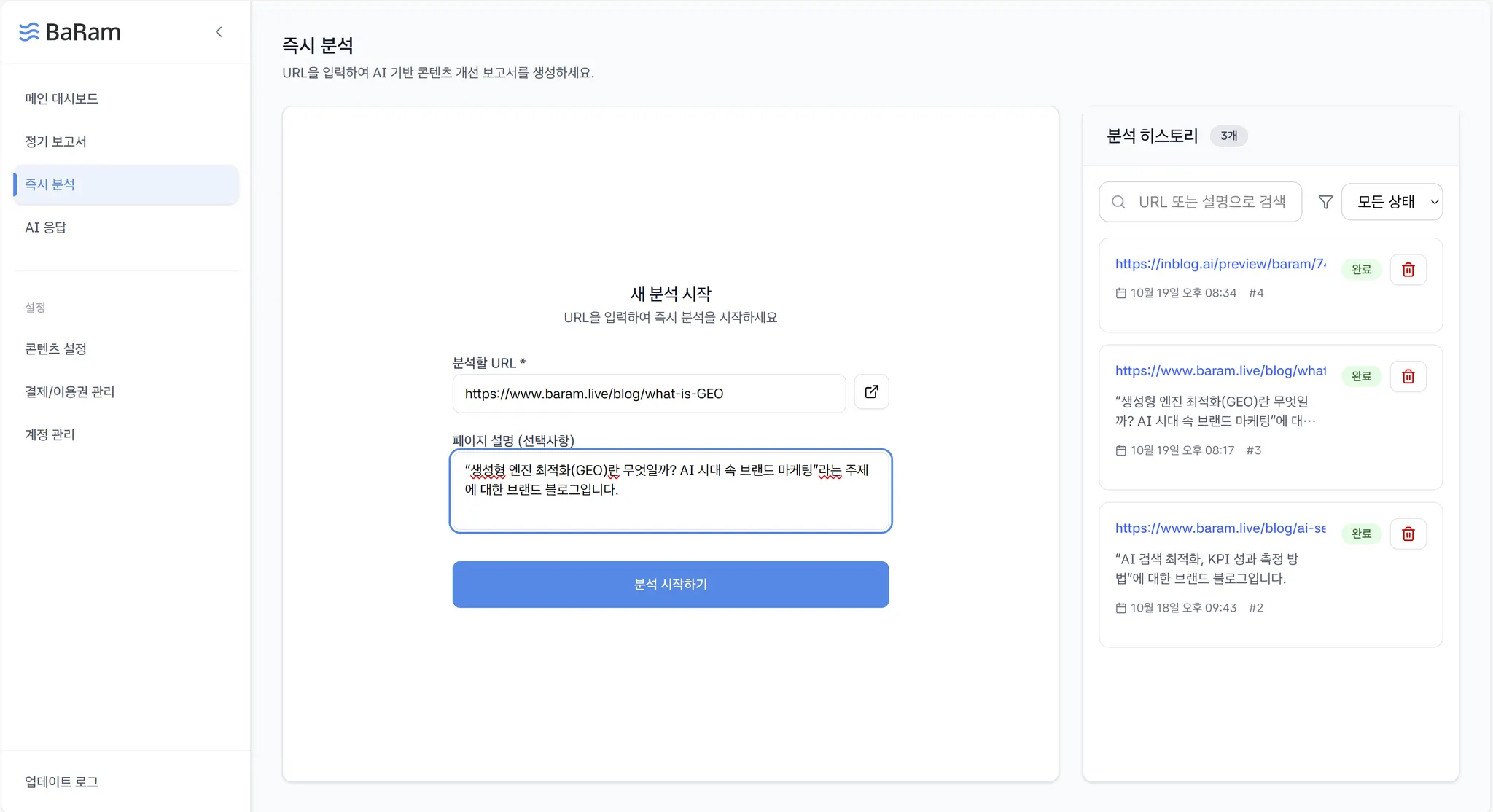This screenshot has height=812, width=1493.
Task: Open the 모든 상태 status dropdown
Action: (1391, 202)
